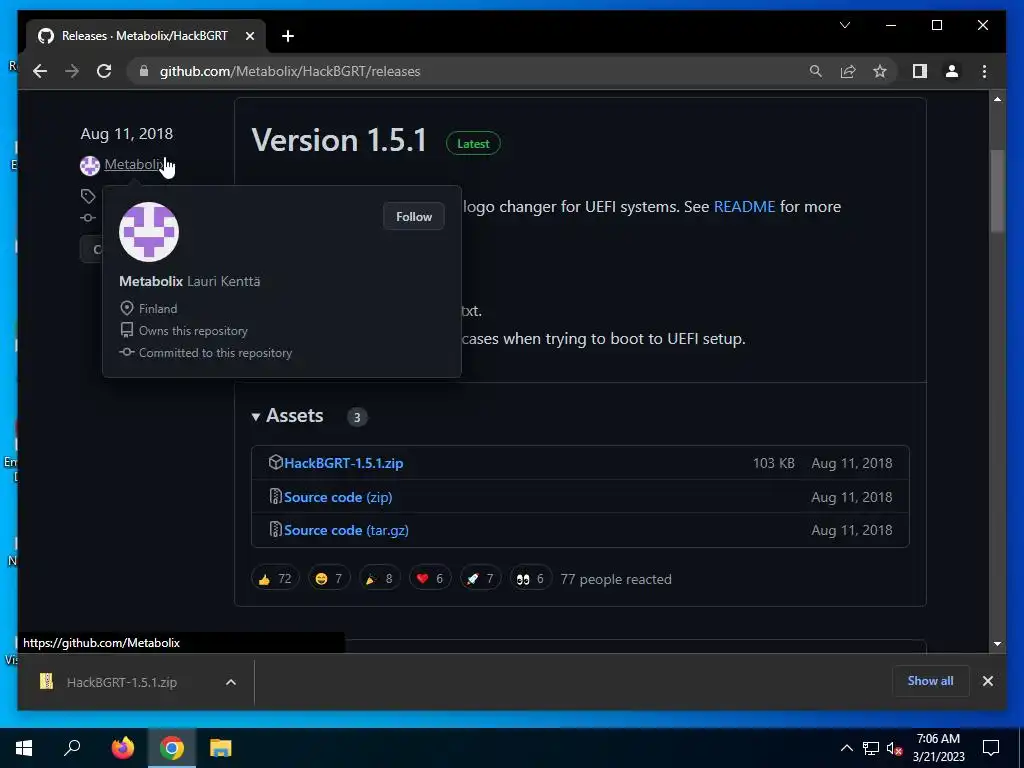This screenshot has height=768, width=1024.
Task: Open the zoom magnifier icon in address bar
Action: click(x=816, y=71)
